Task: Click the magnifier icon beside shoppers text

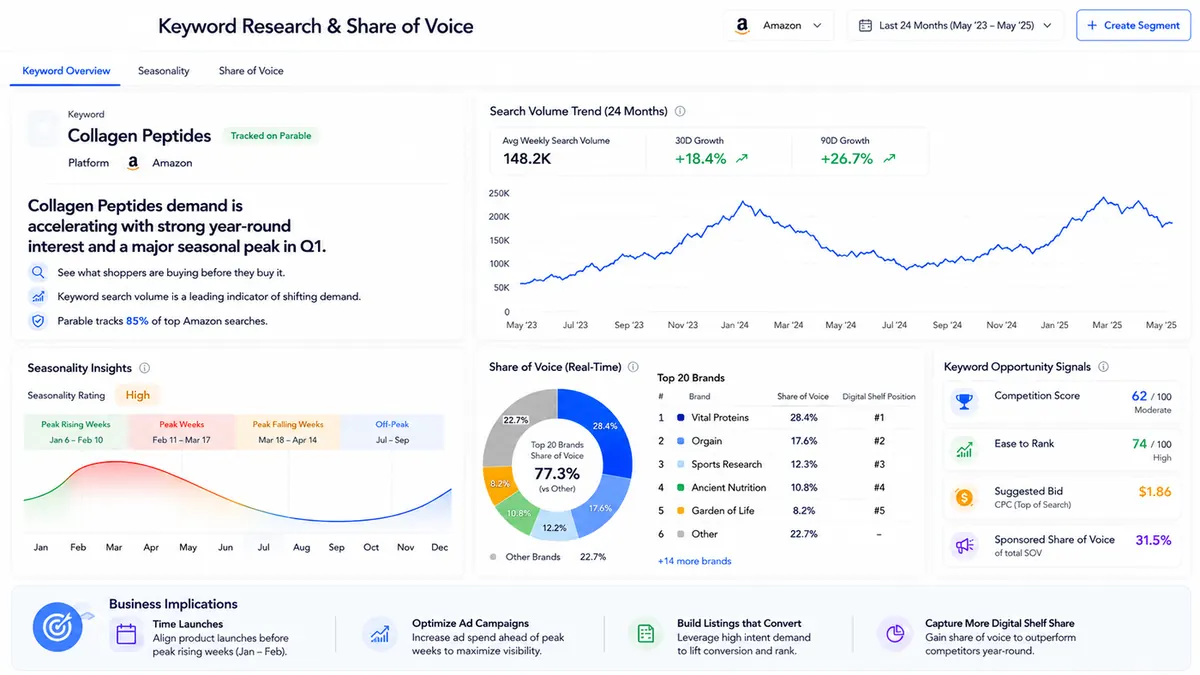Action: [38, 272]
